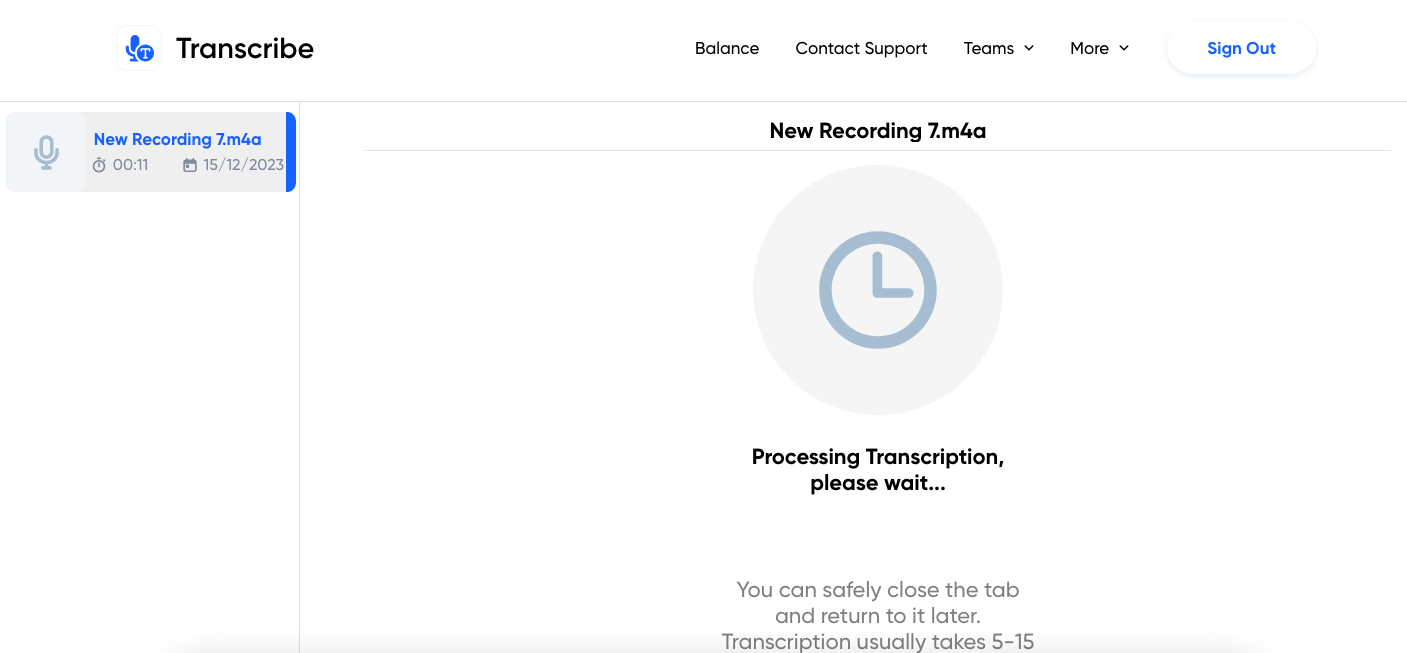
Task: Expand the More dropdown chevron
Action: click(1124, 48)
